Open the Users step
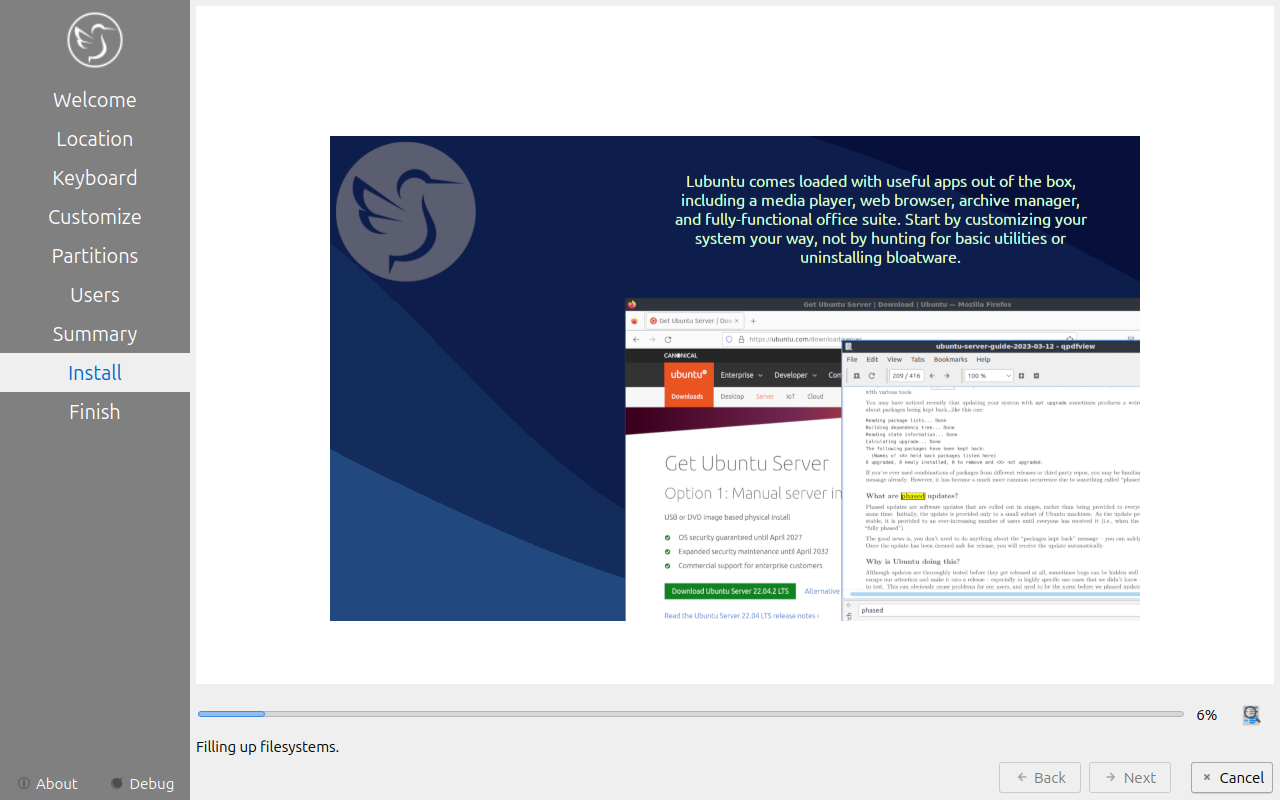This screenshot has height=800, width=1280. (95, 295)
